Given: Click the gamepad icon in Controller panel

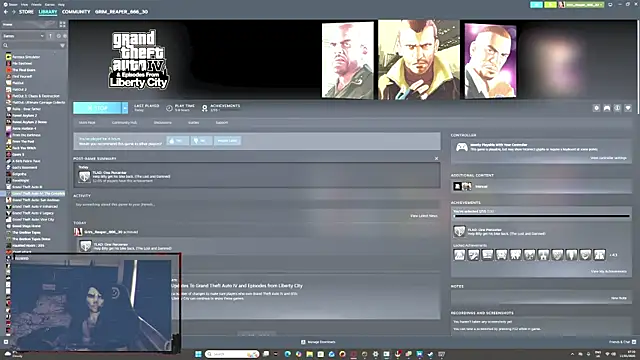Looking at the screenshot, I should (462, 147).
